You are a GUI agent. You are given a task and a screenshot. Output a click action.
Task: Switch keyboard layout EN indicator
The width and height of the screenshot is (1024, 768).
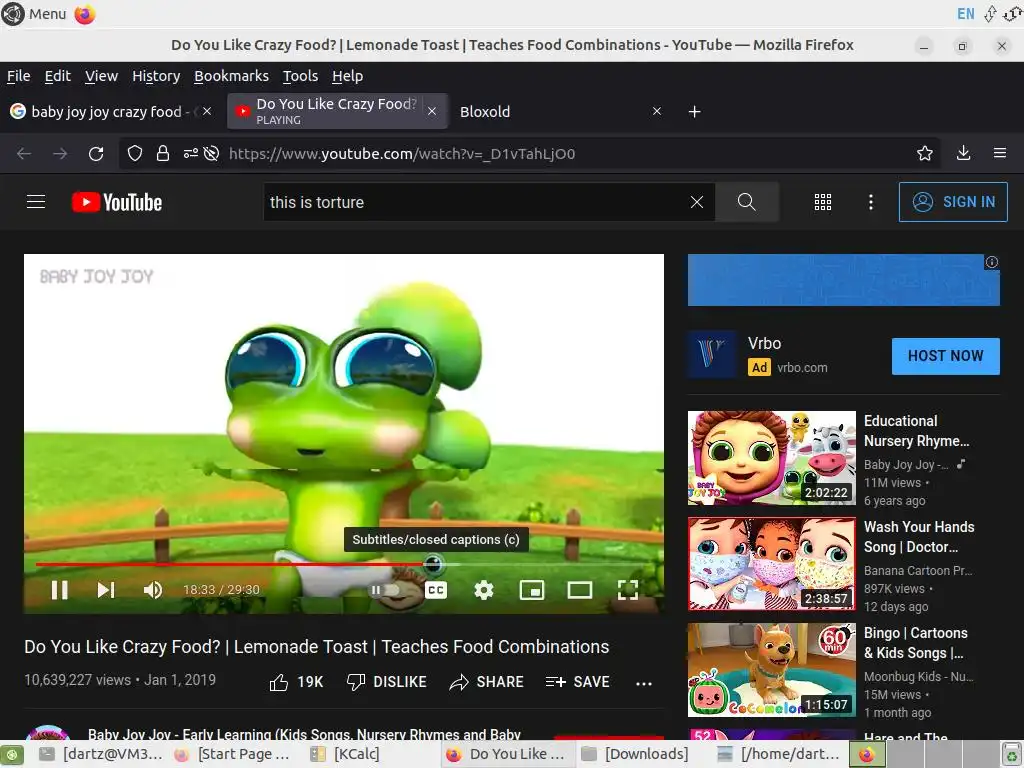coord(965,14)
